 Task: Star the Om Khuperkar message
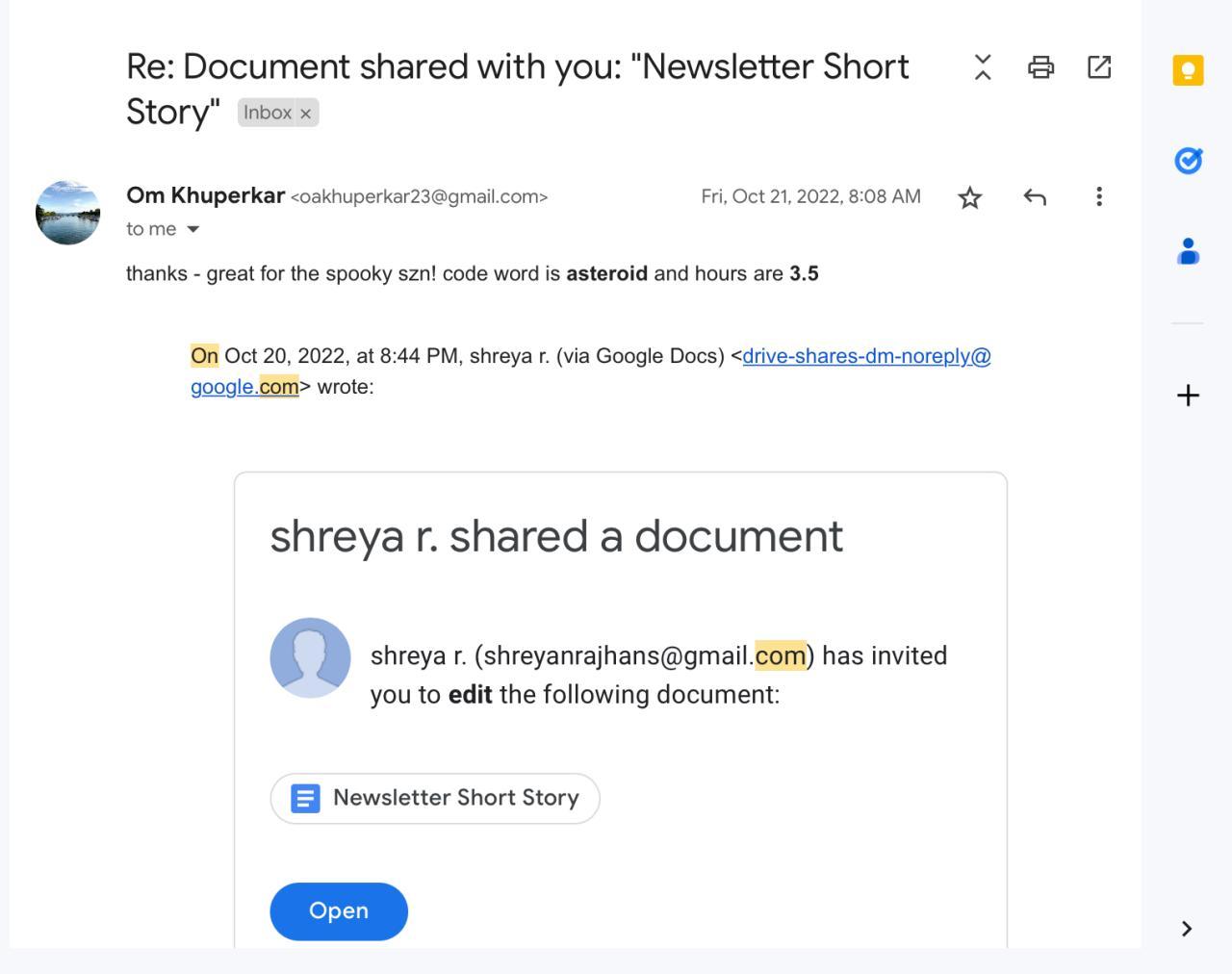pyautogui.click(x=970, y=197)
